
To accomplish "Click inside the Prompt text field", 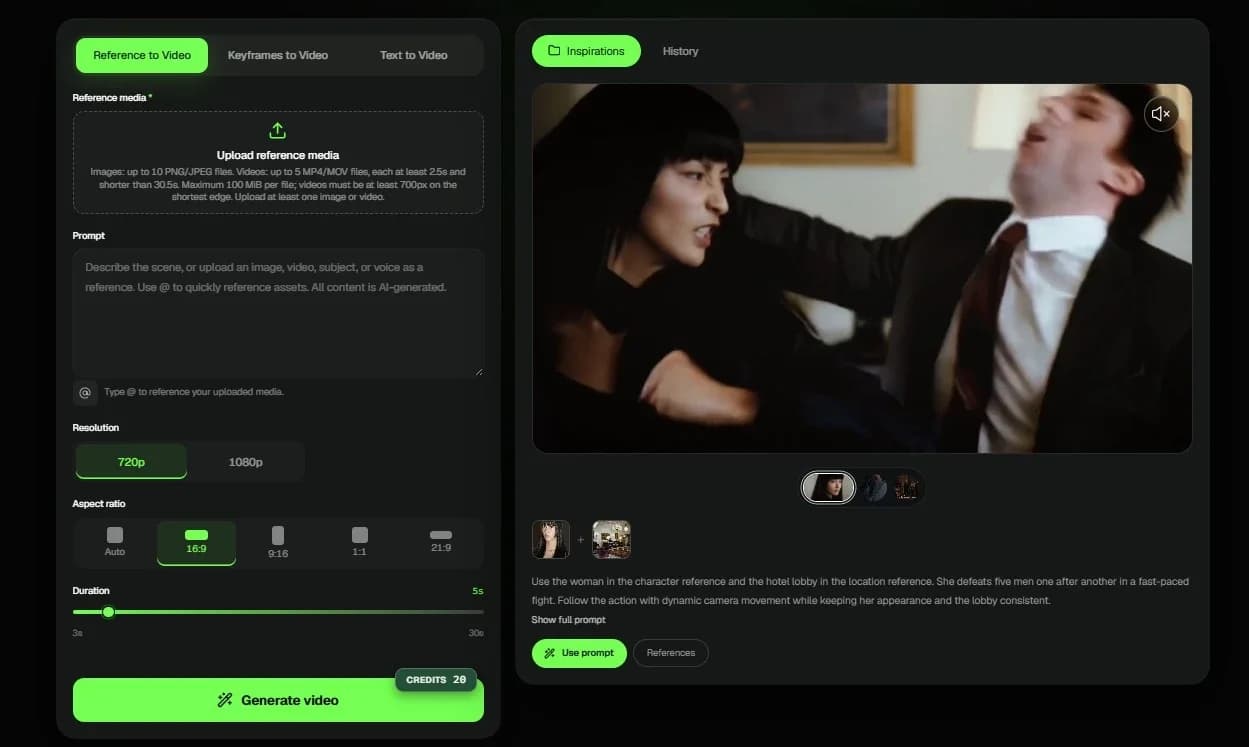I will tap(278, 313).
